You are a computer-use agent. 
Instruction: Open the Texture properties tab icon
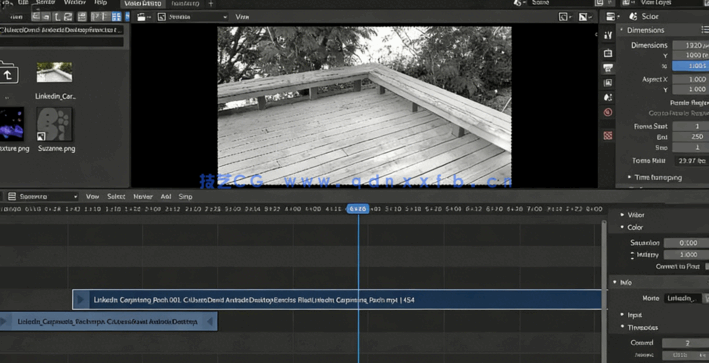608,135
